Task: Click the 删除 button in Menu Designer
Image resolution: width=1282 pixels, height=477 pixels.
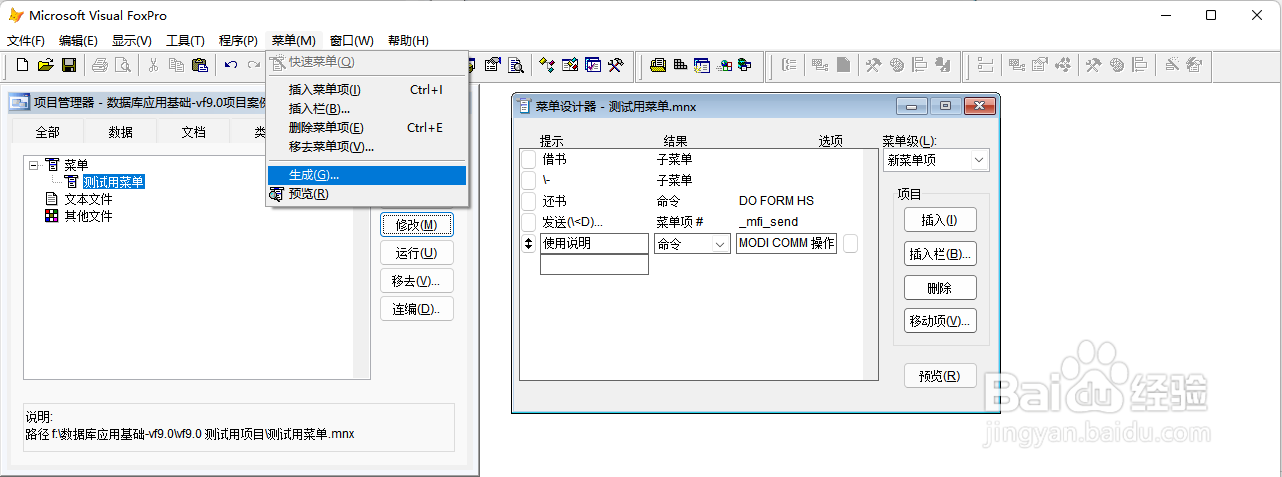Action: [x=940, y=288]
